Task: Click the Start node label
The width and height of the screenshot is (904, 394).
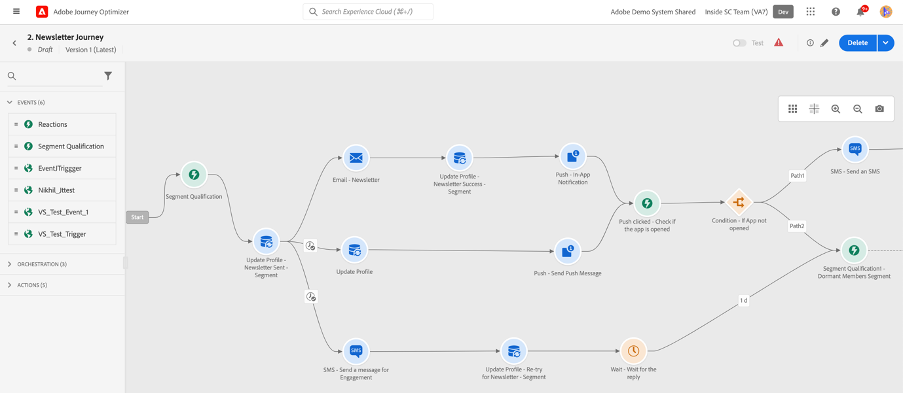Action: (x=137, y=217)
